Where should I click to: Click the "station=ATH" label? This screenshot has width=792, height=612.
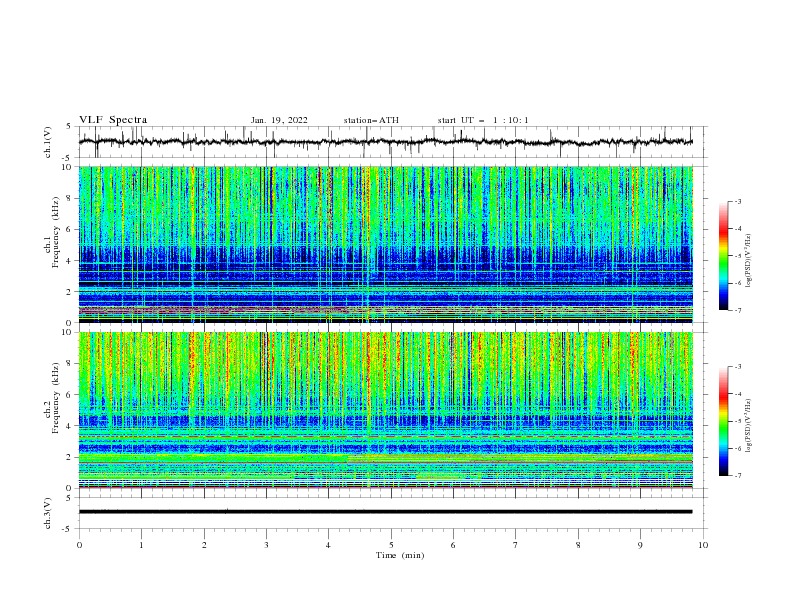point(371,120)
